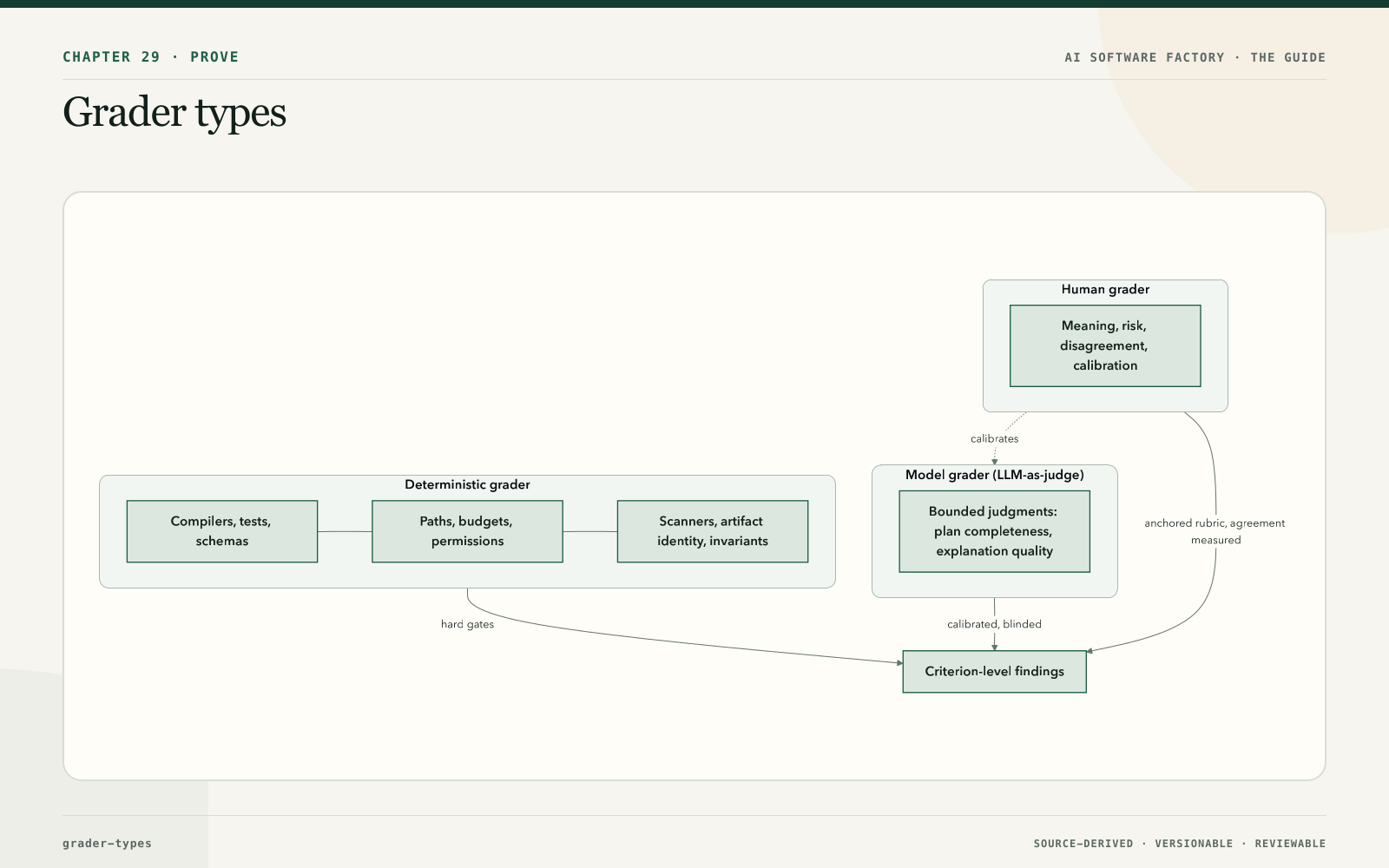The height and width of the screenshot is (868, 1389).
Task: Click the "Meaning, risk, disagreement, calibration" node
Action: pos(1105,345)
